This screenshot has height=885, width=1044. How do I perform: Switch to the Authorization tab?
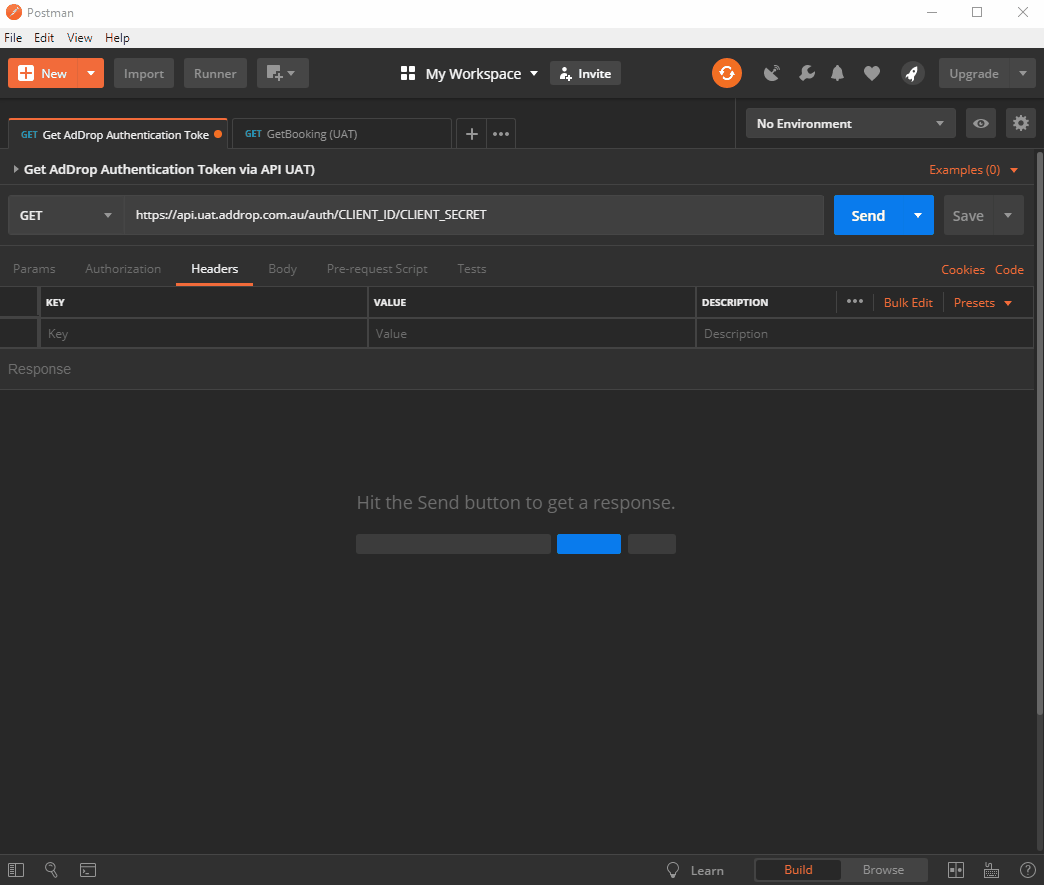pyautogui.click(x=123, y=268)
